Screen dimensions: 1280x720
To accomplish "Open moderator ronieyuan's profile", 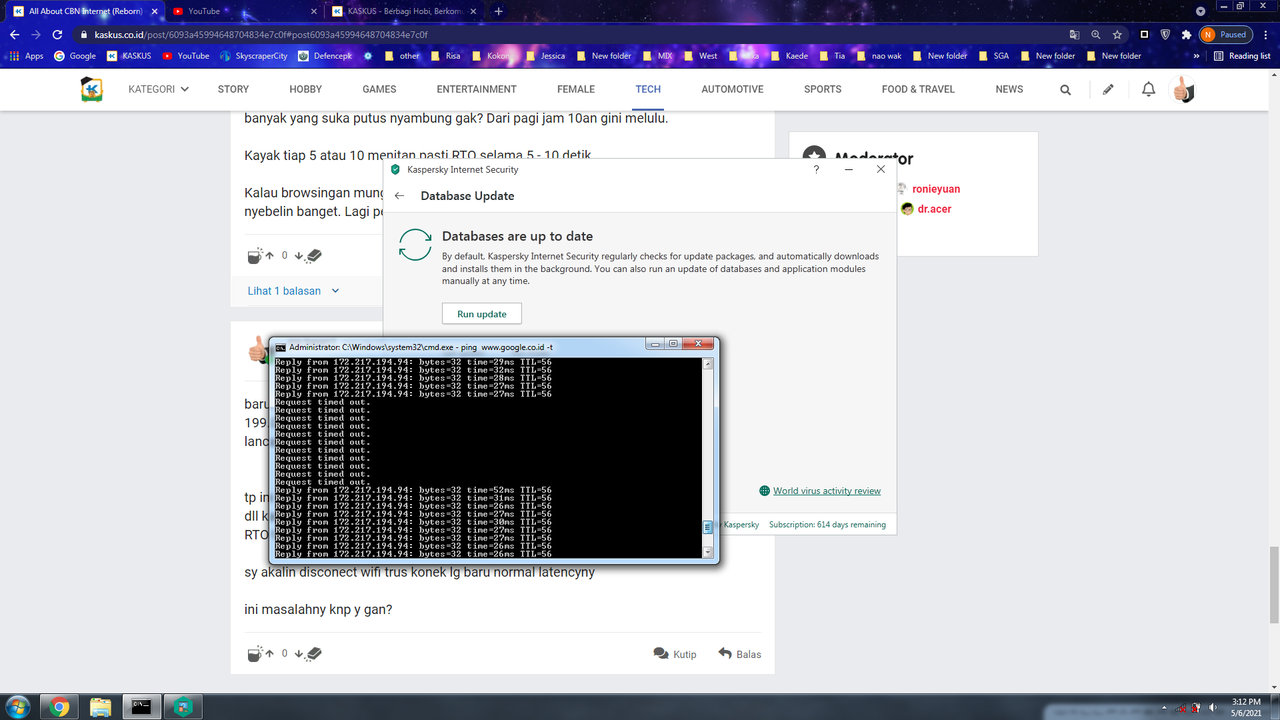I will click(x=936, y=189).
